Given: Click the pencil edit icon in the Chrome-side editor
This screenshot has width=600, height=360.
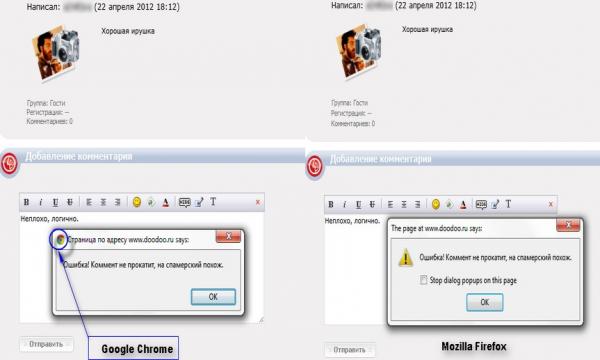Looking at the screenshot, I should (199, 202).
